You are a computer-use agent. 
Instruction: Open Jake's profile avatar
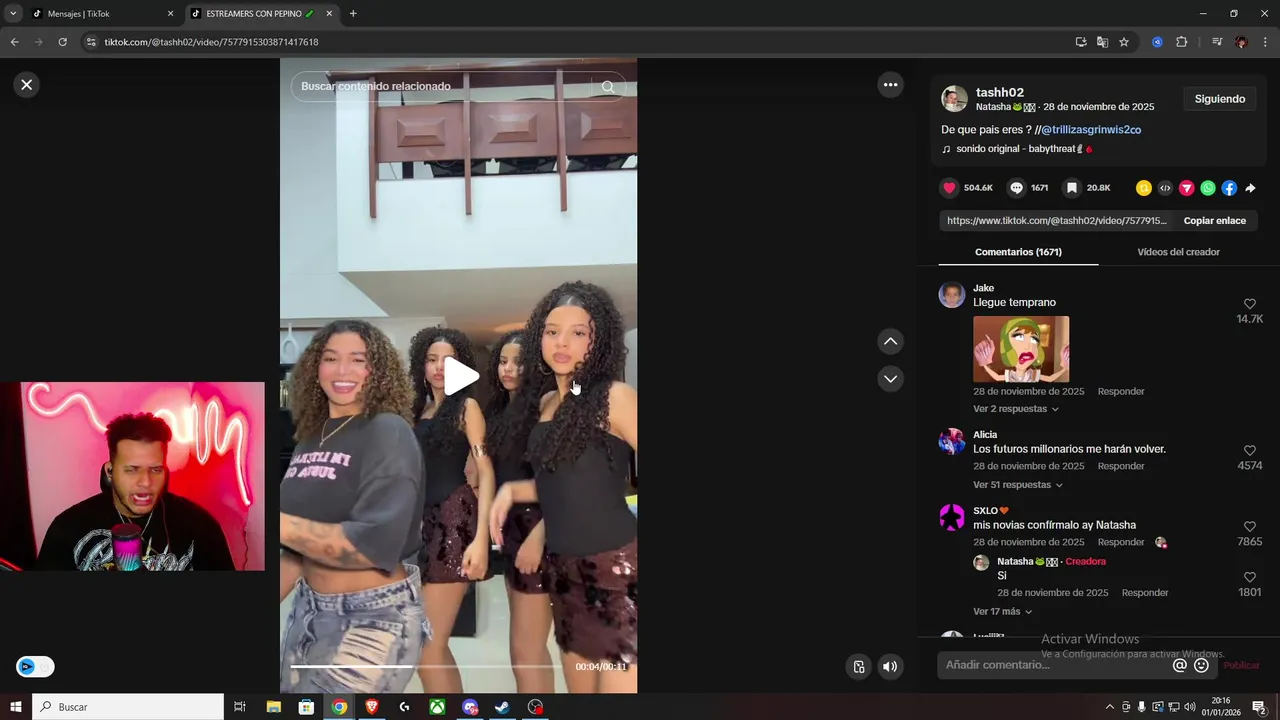[952, 295]
